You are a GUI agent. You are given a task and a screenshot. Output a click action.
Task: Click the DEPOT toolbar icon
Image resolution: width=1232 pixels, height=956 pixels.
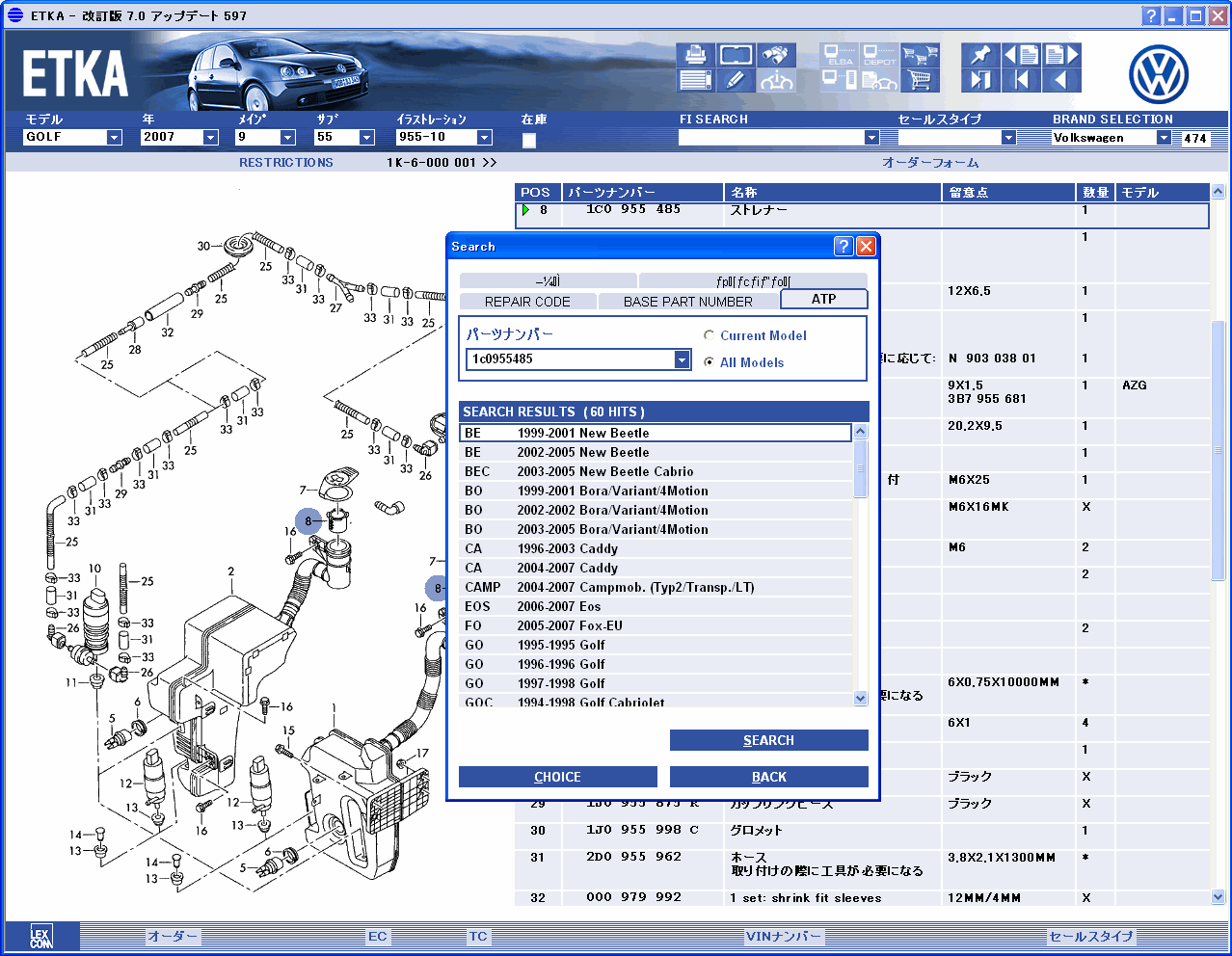click(879, 55)
